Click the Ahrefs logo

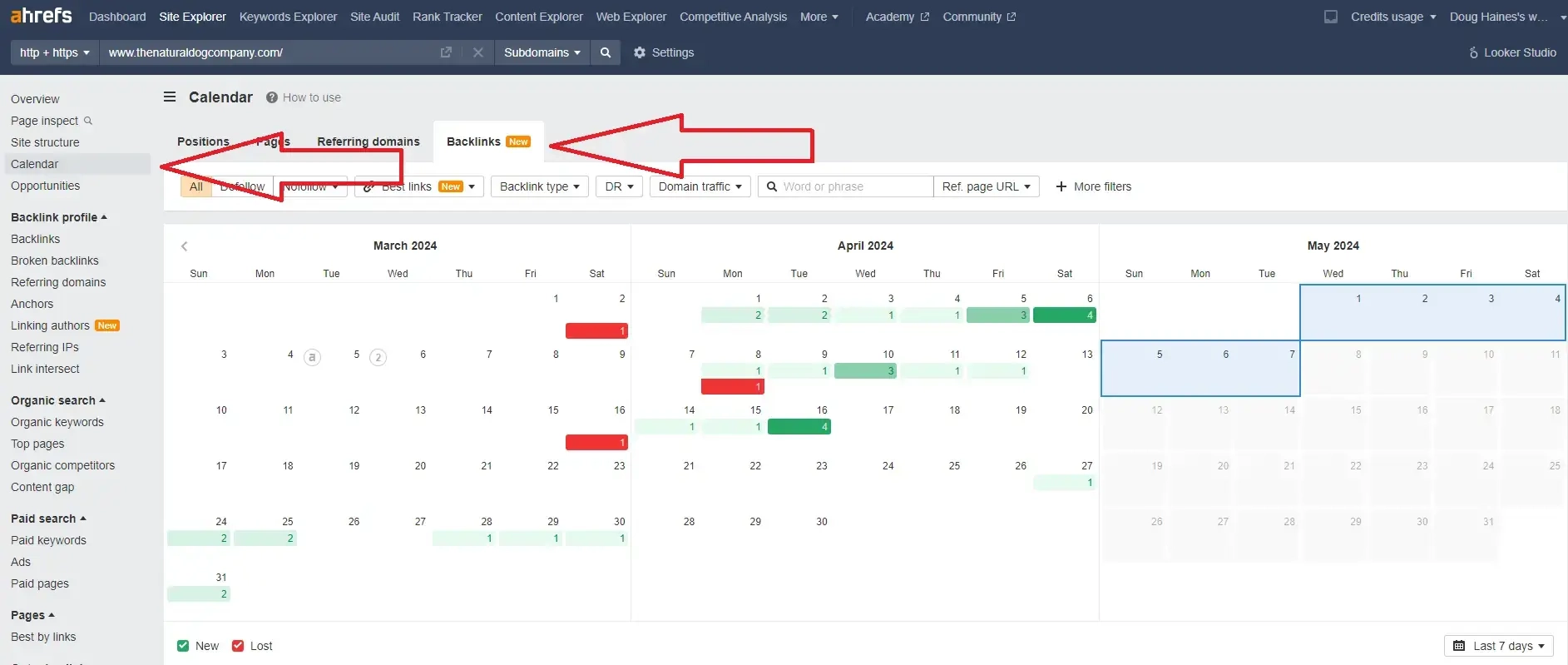pyautogui.click(x=41, y=16)
